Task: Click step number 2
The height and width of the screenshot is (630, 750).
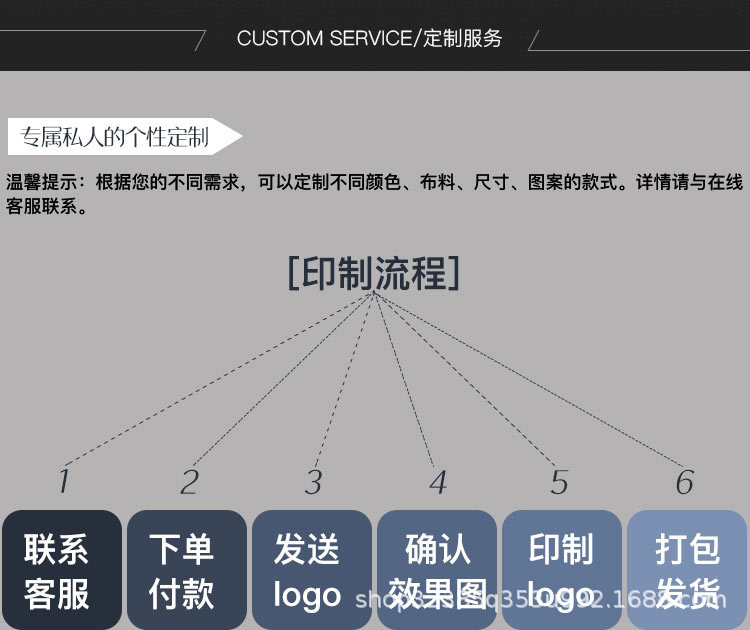Action: [x=189, y=482]
